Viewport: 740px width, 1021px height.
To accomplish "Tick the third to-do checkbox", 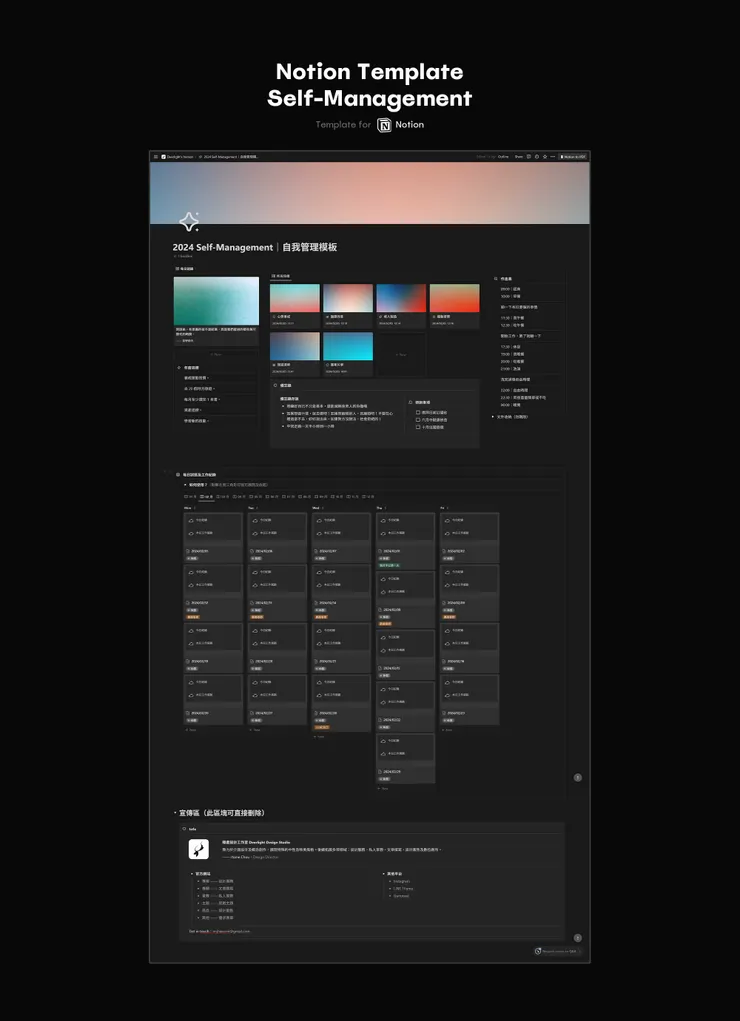I will click(x=418, y=427).
